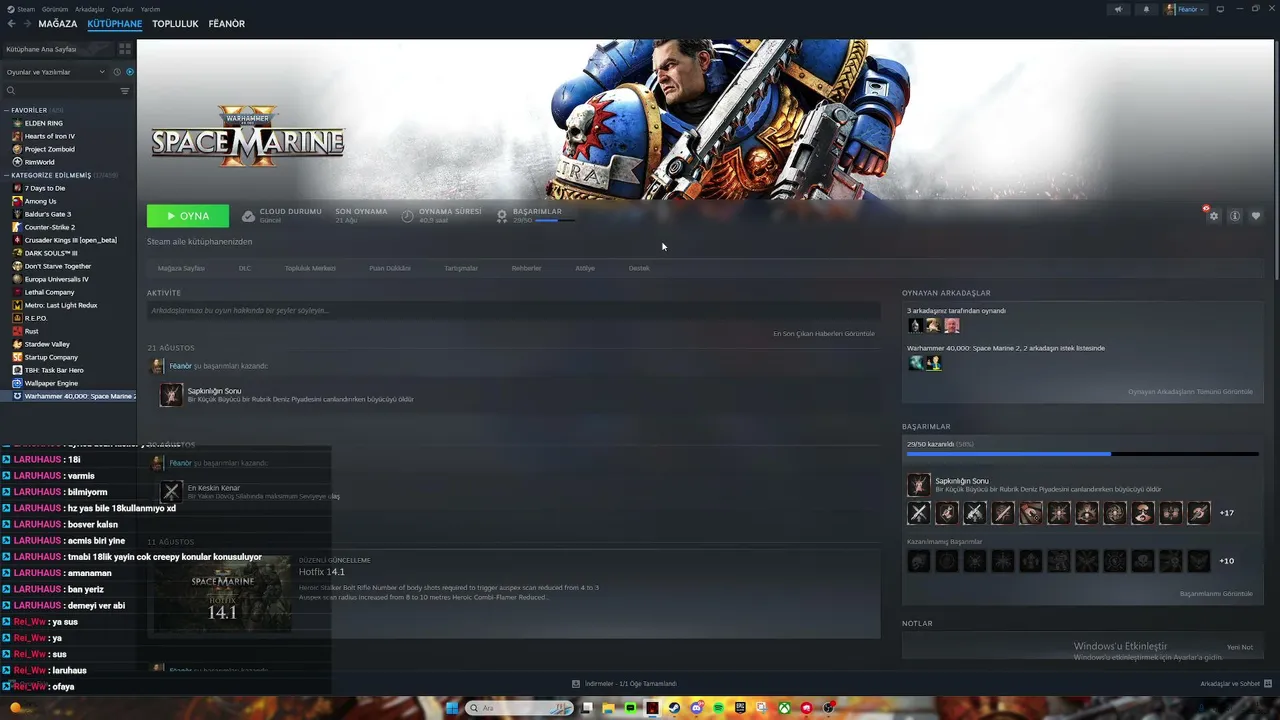Open the downloads status İndirmeler bar
Viewport: 1280px width, 720px height.
click(x=624, y=684)
